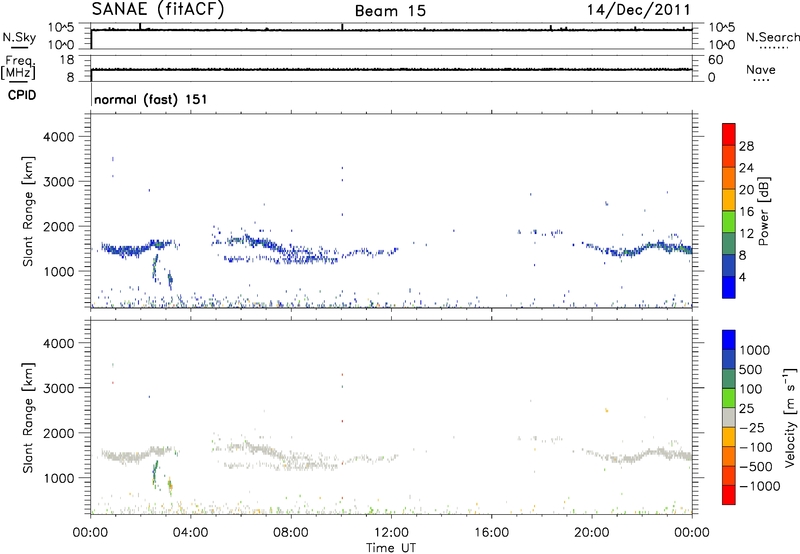Click the 28 dB power colorbar label

[746, 146]
